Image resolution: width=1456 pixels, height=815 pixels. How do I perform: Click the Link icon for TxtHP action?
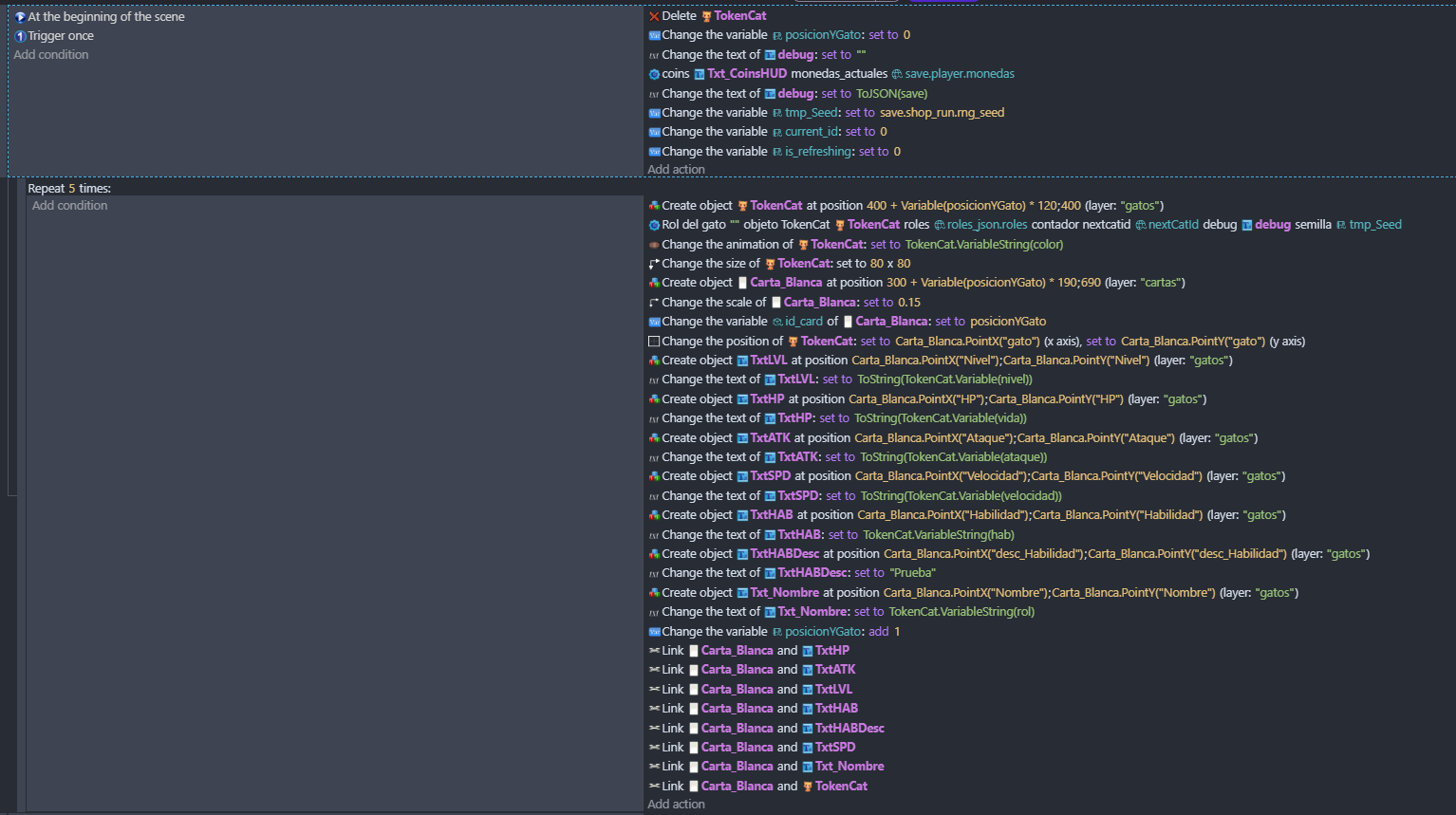654,651
